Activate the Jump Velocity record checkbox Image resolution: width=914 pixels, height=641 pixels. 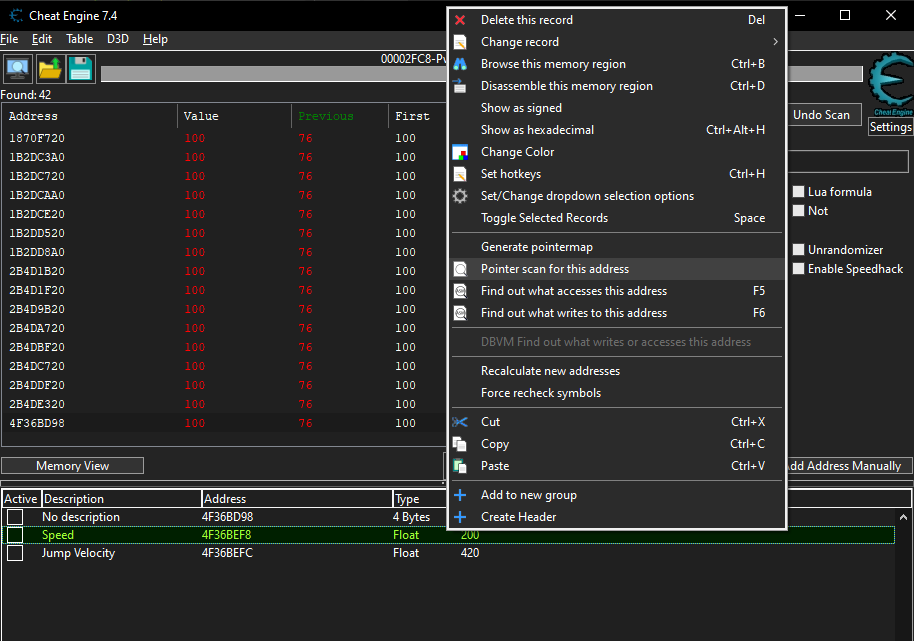pos(15,553)
